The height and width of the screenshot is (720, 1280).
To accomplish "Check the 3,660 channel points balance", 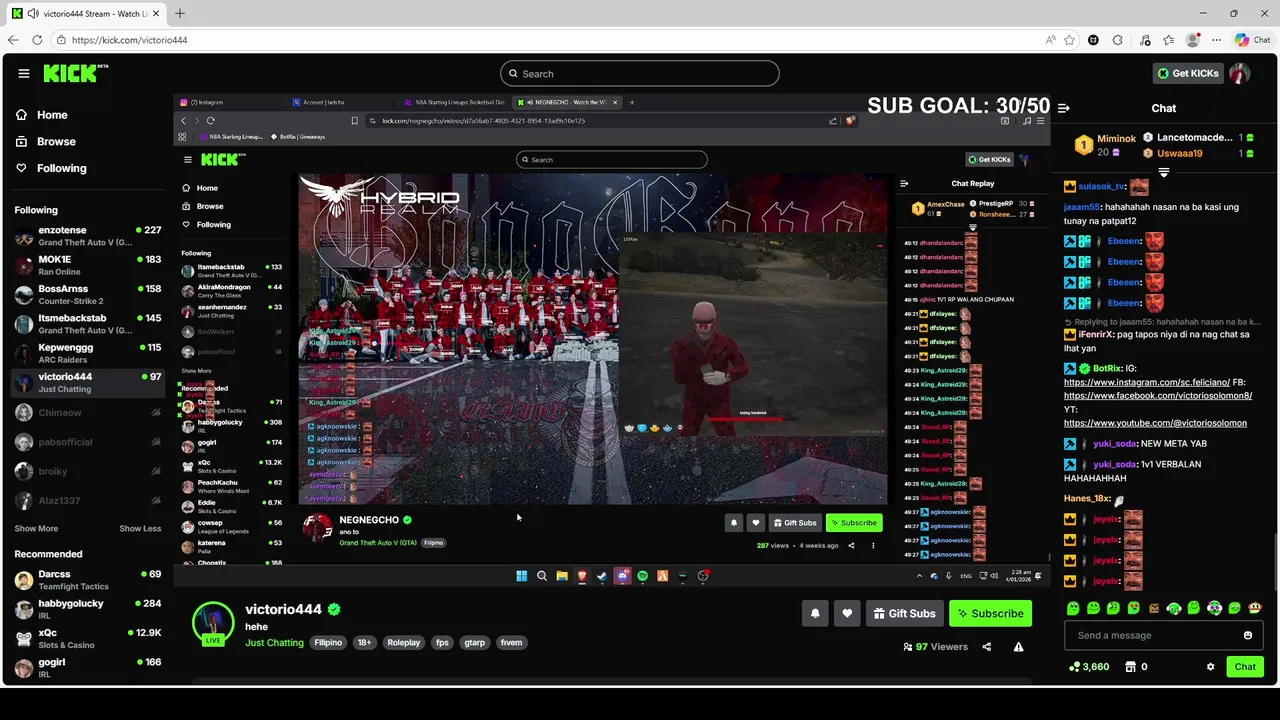I will [1089, 667].
